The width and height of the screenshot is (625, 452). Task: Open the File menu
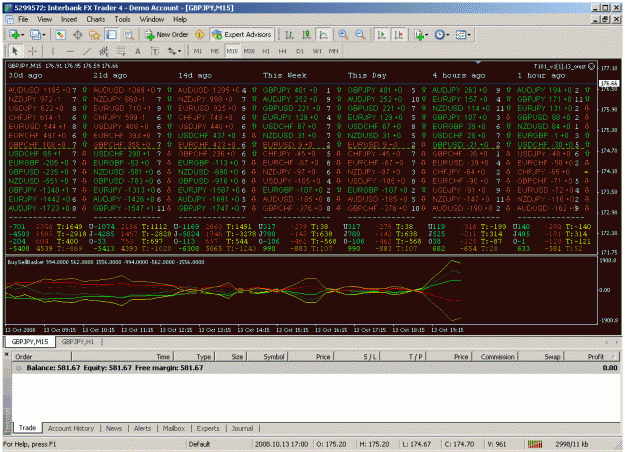click(x=23, y=19)
